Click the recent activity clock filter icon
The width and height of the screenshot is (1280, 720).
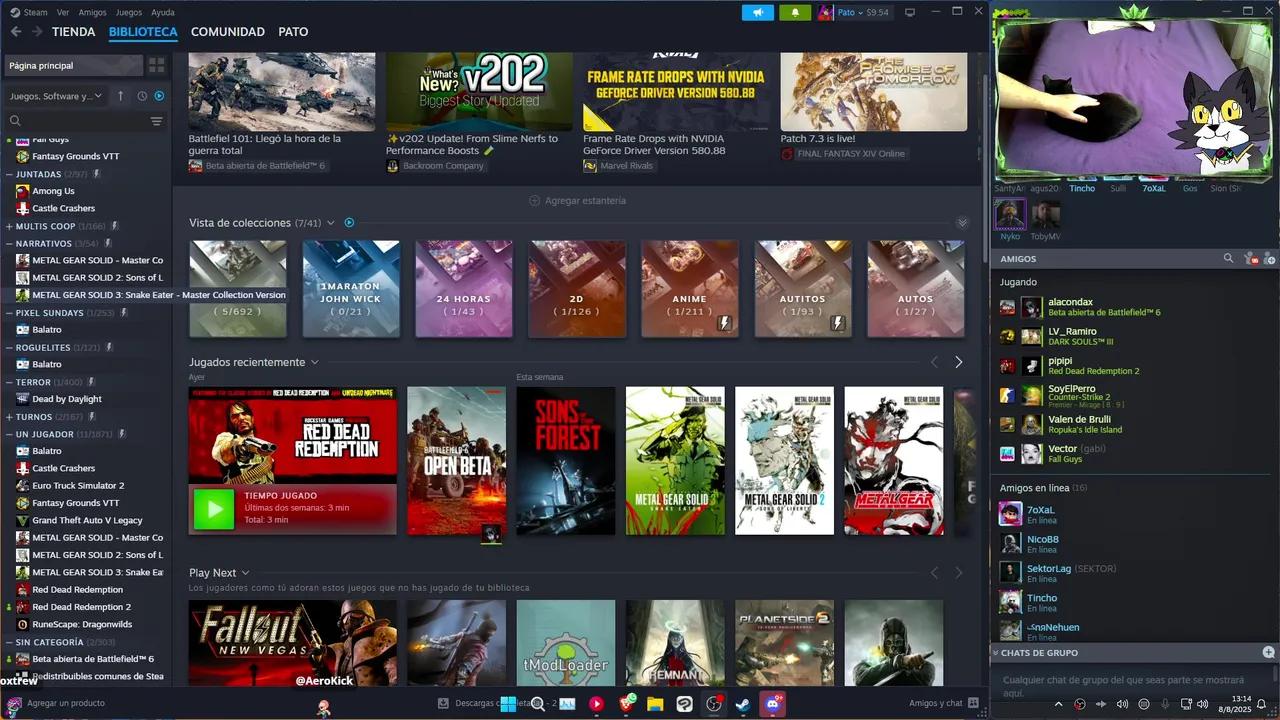[142, 96]
